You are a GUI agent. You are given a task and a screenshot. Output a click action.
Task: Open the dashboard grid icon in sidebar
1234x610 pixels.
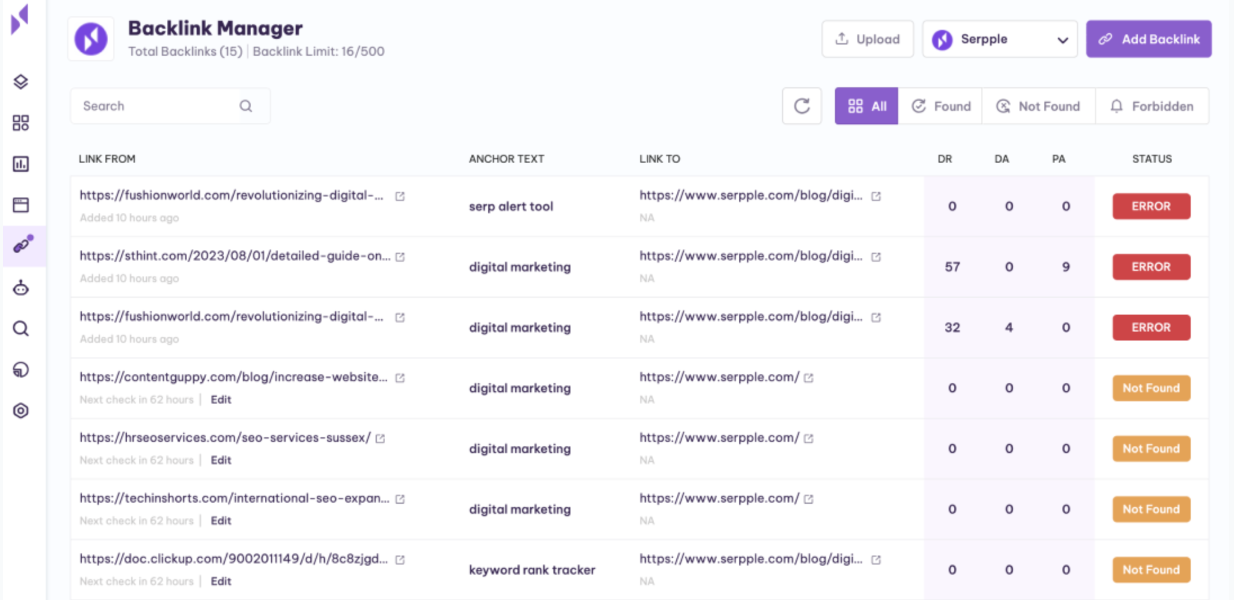click(x=21, y=123)
